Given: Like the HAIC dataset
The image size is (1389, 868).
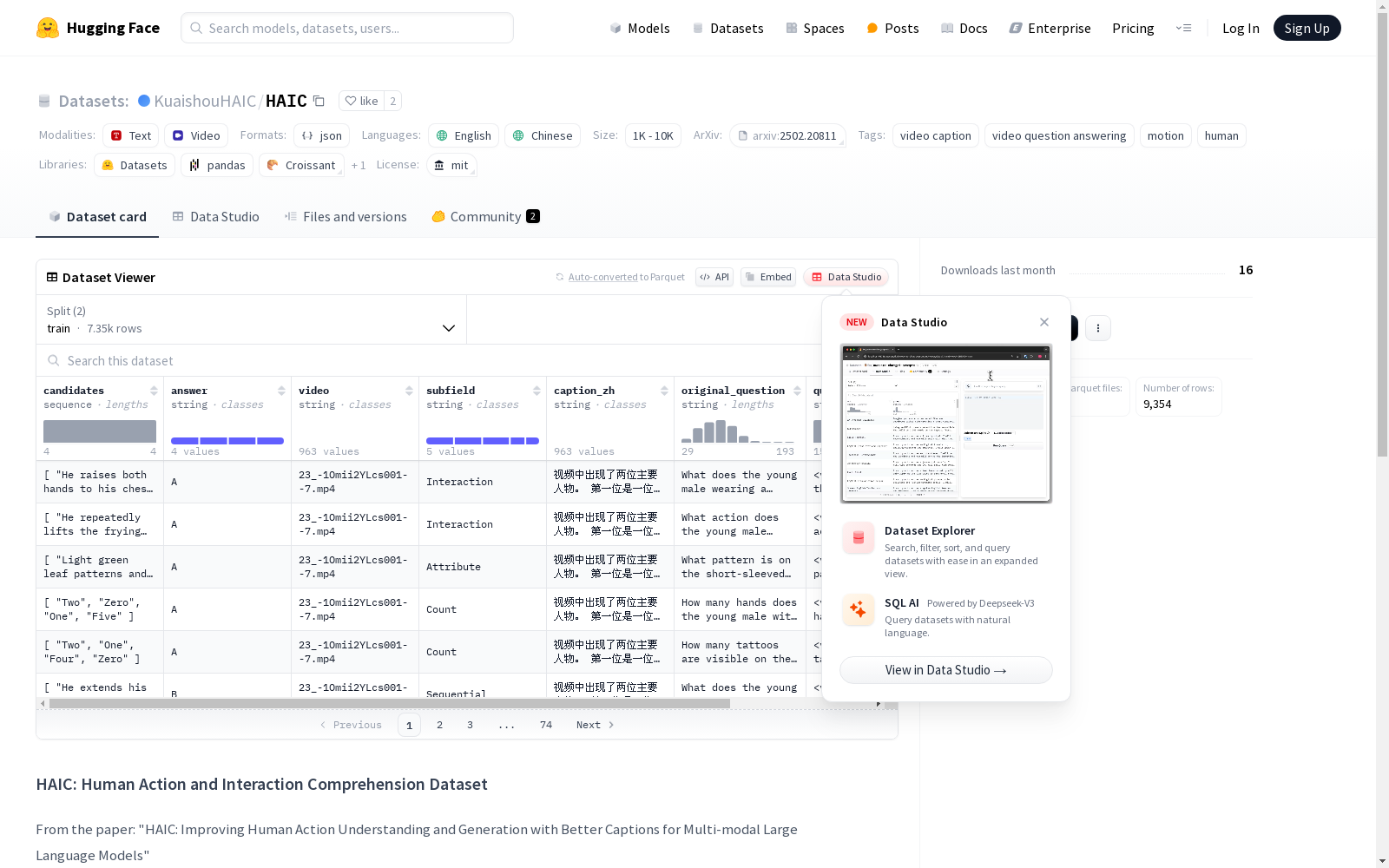Looking at the screenshot, I should (x=362, y=101).
